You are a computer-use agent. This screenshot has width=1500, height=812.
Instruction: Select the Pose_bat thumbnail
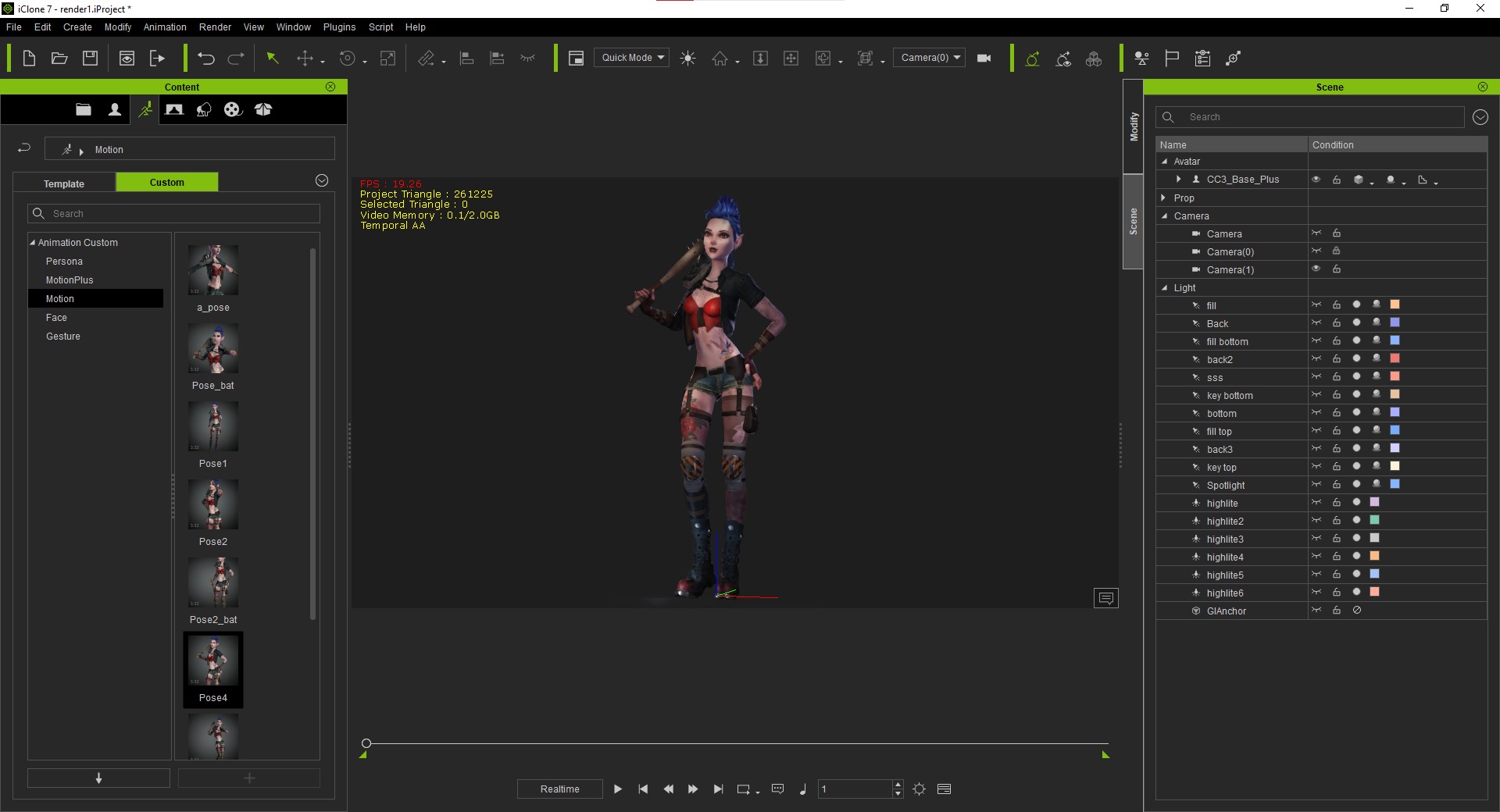[213, 348]
